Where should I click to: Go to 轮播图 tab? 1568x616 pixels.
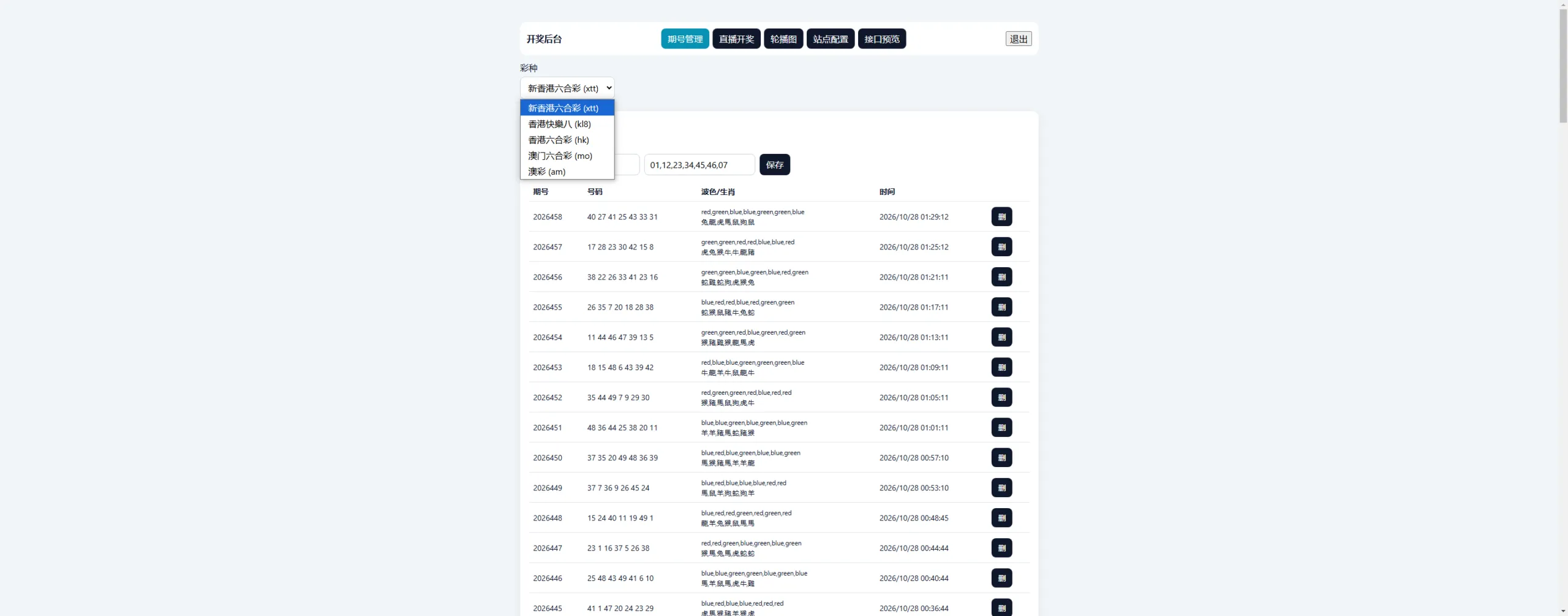783,39
